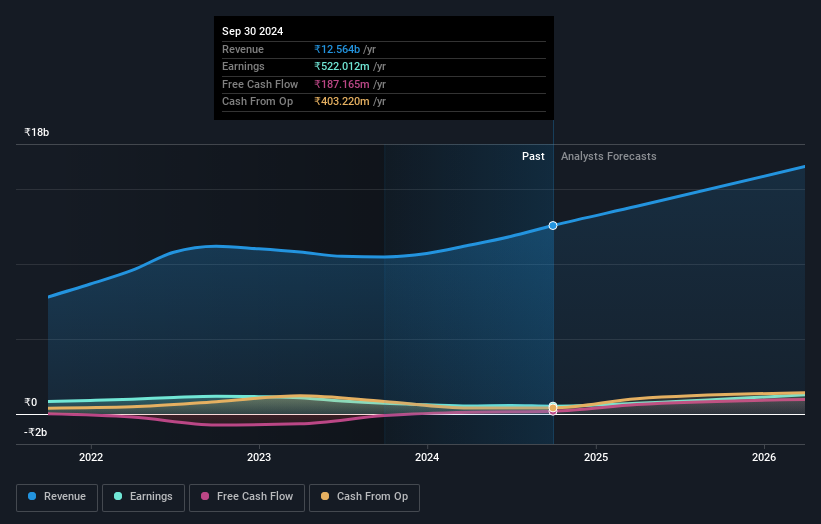This screenshot has width=821, height=524.
Task: Click the blue Revenue legend dot
Action: [x=32, y=496]
